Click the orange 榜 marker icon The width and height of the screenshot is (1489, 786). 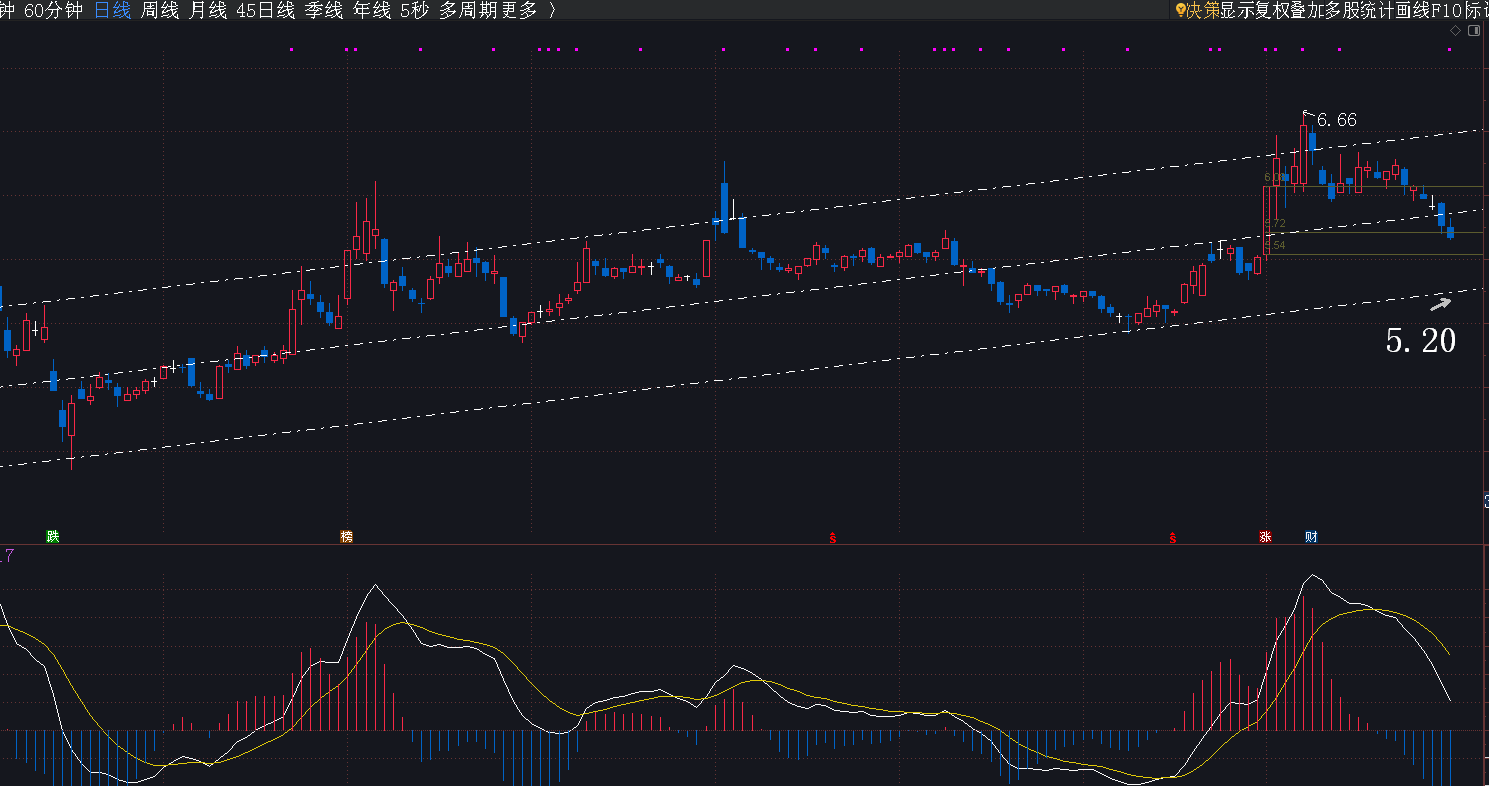coord(346,537)
